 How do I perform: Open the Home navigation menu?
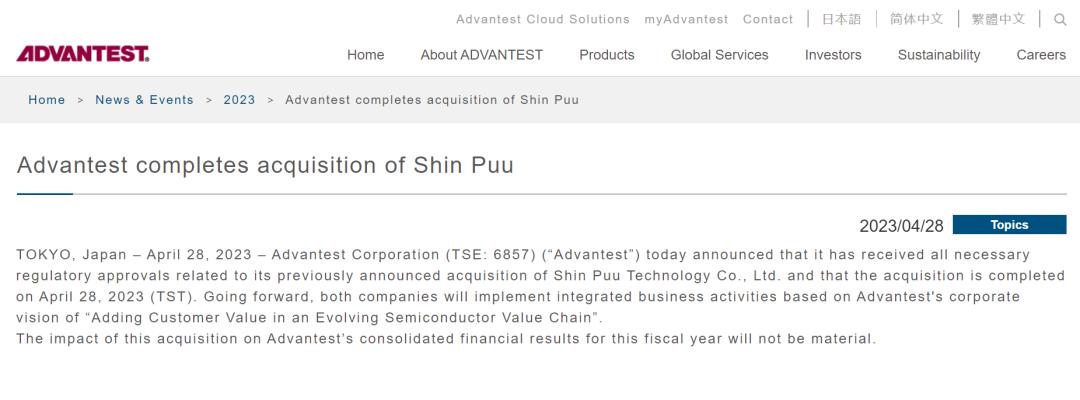pyautogui.click(x=365, y=55)
